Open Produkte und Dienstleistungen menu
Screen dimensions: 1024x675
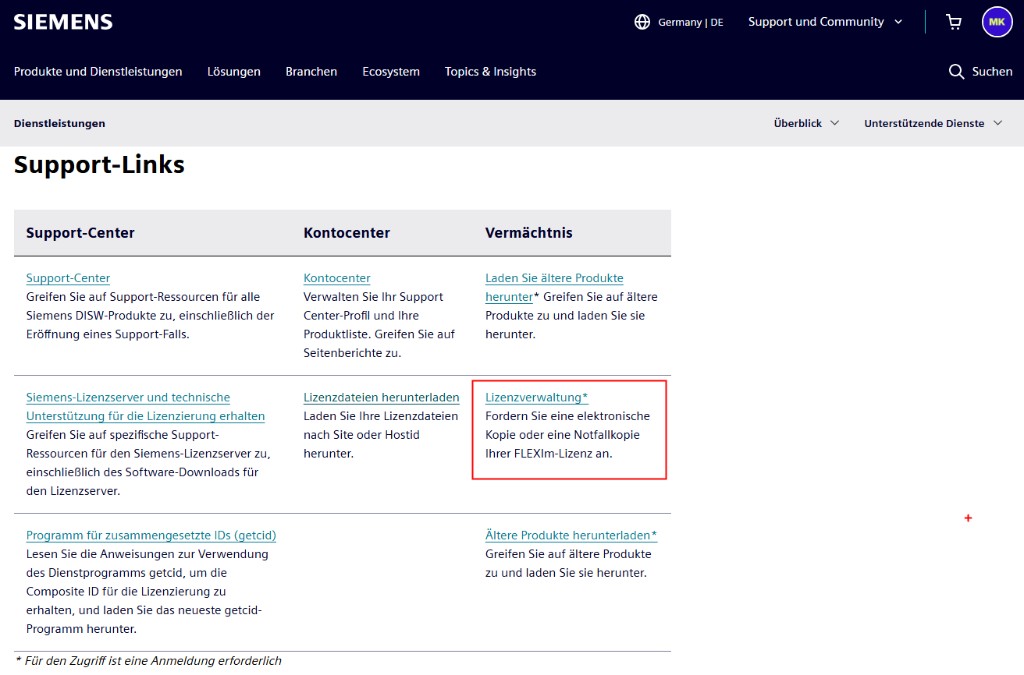click(98, 72)
